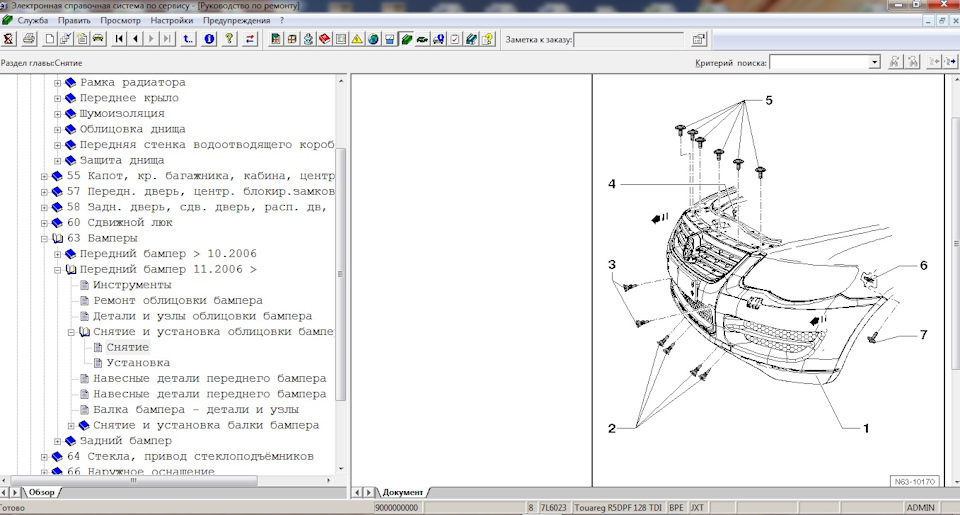Viewport: 960px width, 515px height.
Task: Click the yellow question mark help icon
Action: [x=229, y=40]
